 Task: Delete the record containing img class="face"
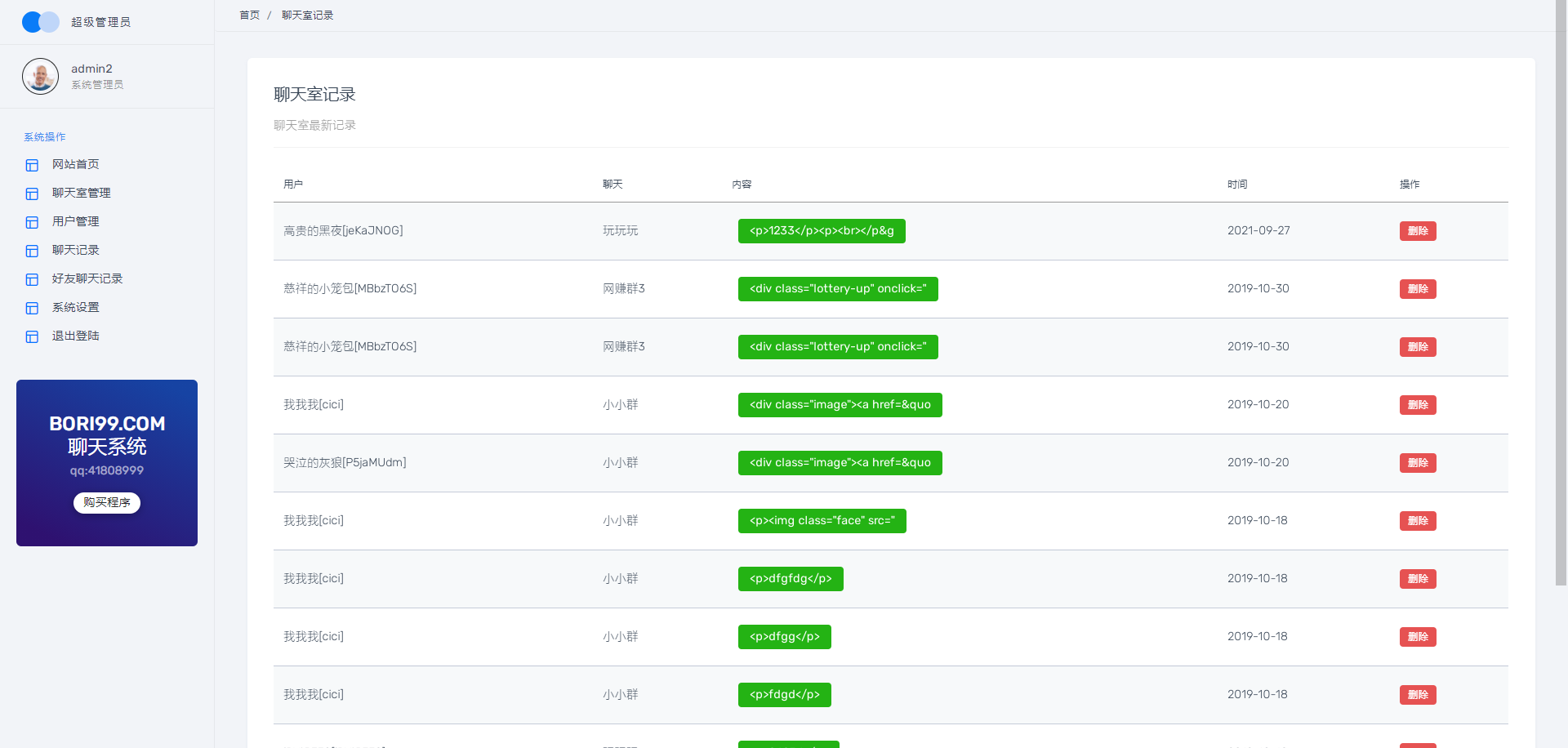[x=1418, y=521]
